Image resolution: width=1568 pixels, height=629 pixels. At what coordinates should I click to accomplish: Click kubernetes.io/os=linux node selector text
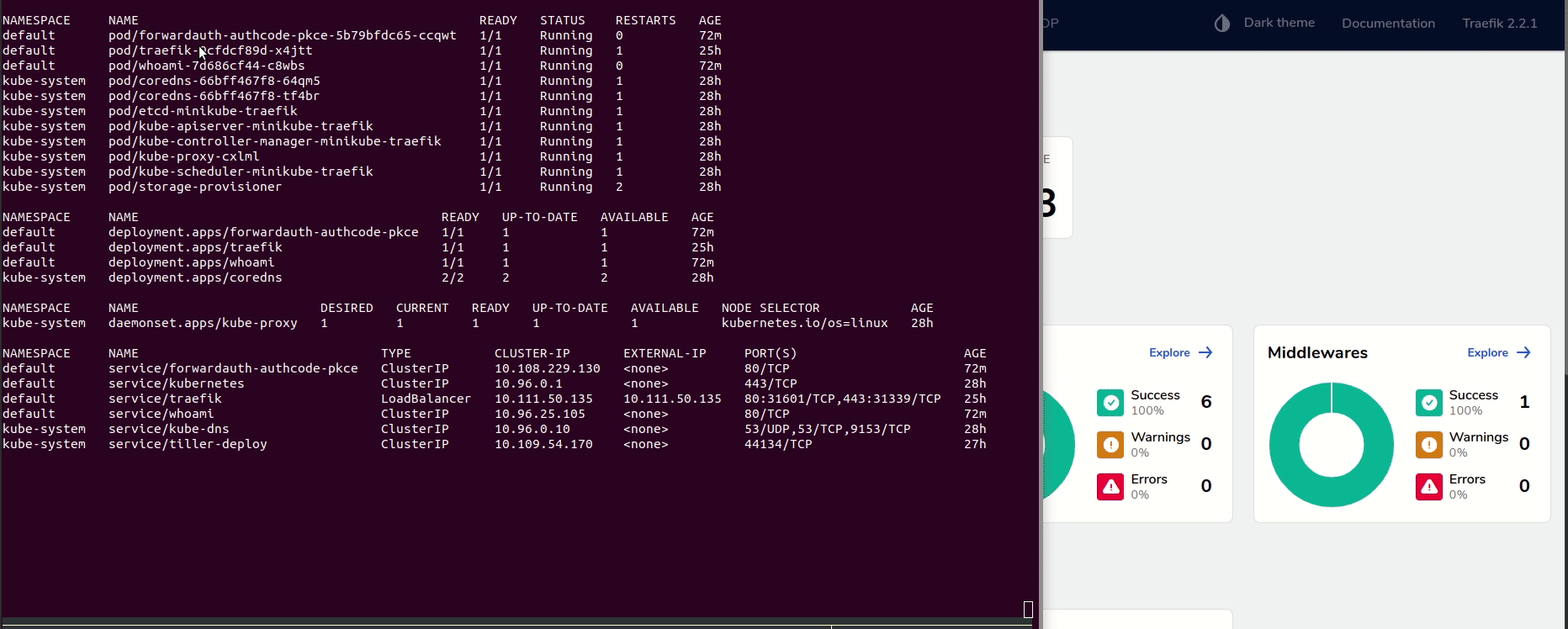[x=805, y=323]
